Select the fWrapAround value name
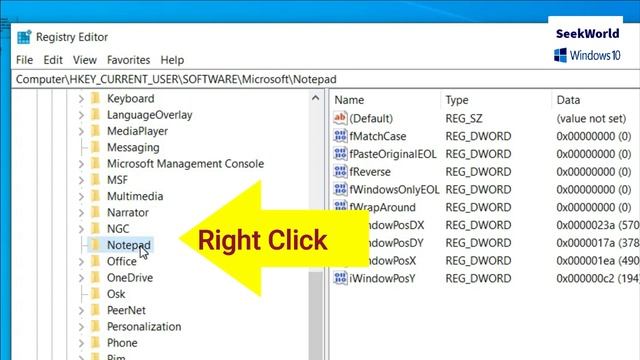The image size is (640, 360). pos(382,207)
